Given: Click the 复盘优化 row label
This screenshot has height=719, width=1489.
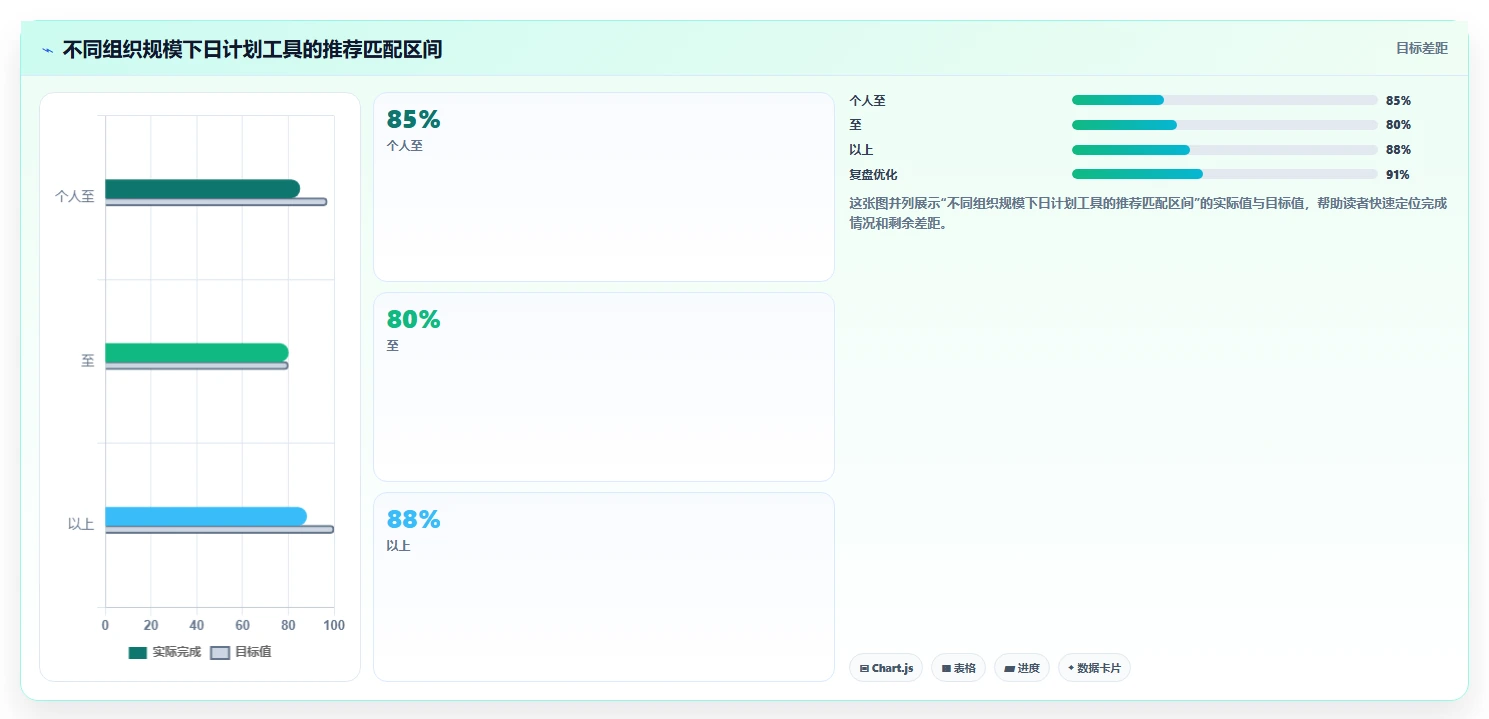Looking at the screenshot, I should tap(873, 174).
